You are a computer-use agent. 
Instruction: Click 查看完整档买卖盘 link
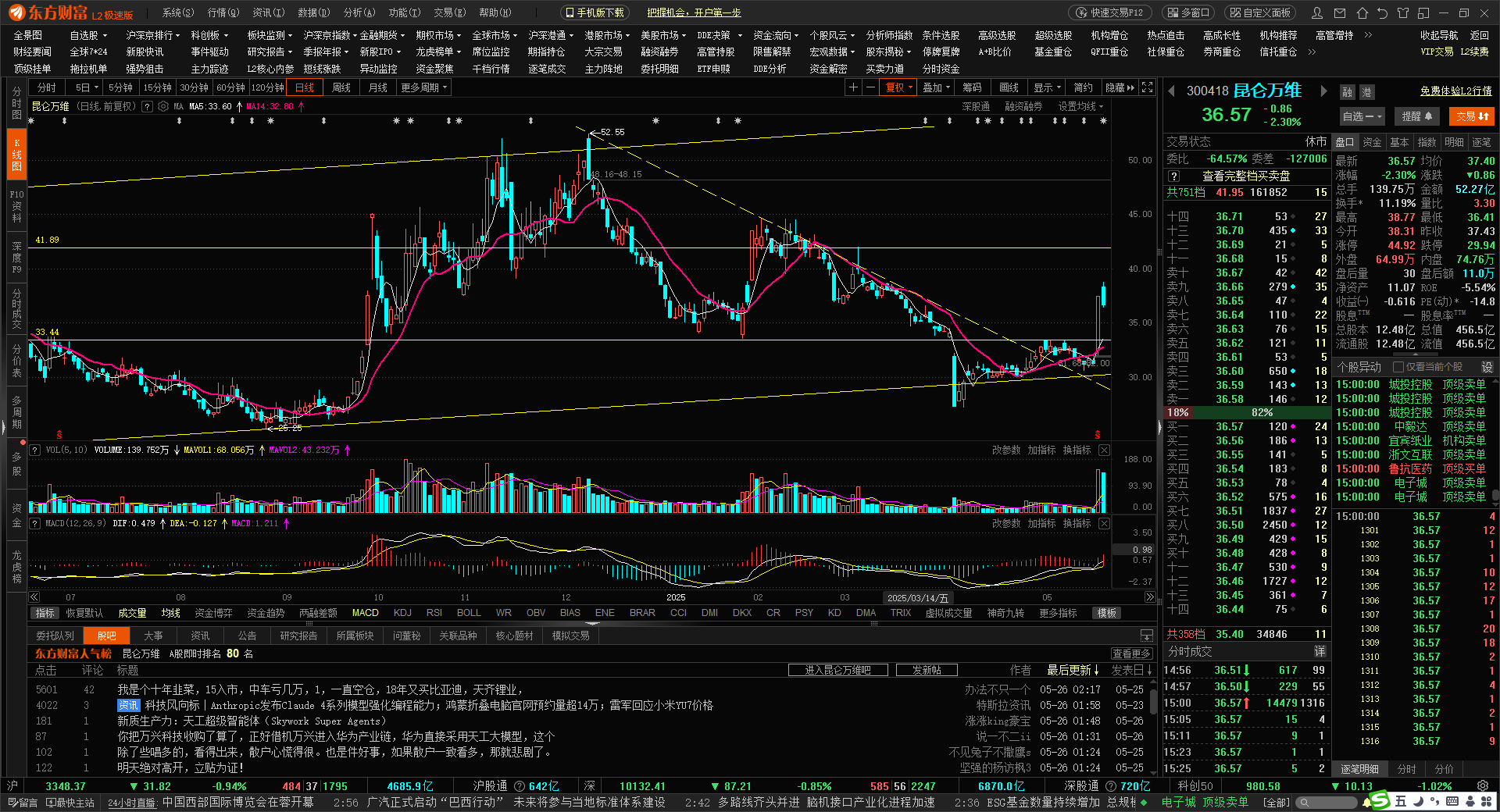[x=1246, y=176]
